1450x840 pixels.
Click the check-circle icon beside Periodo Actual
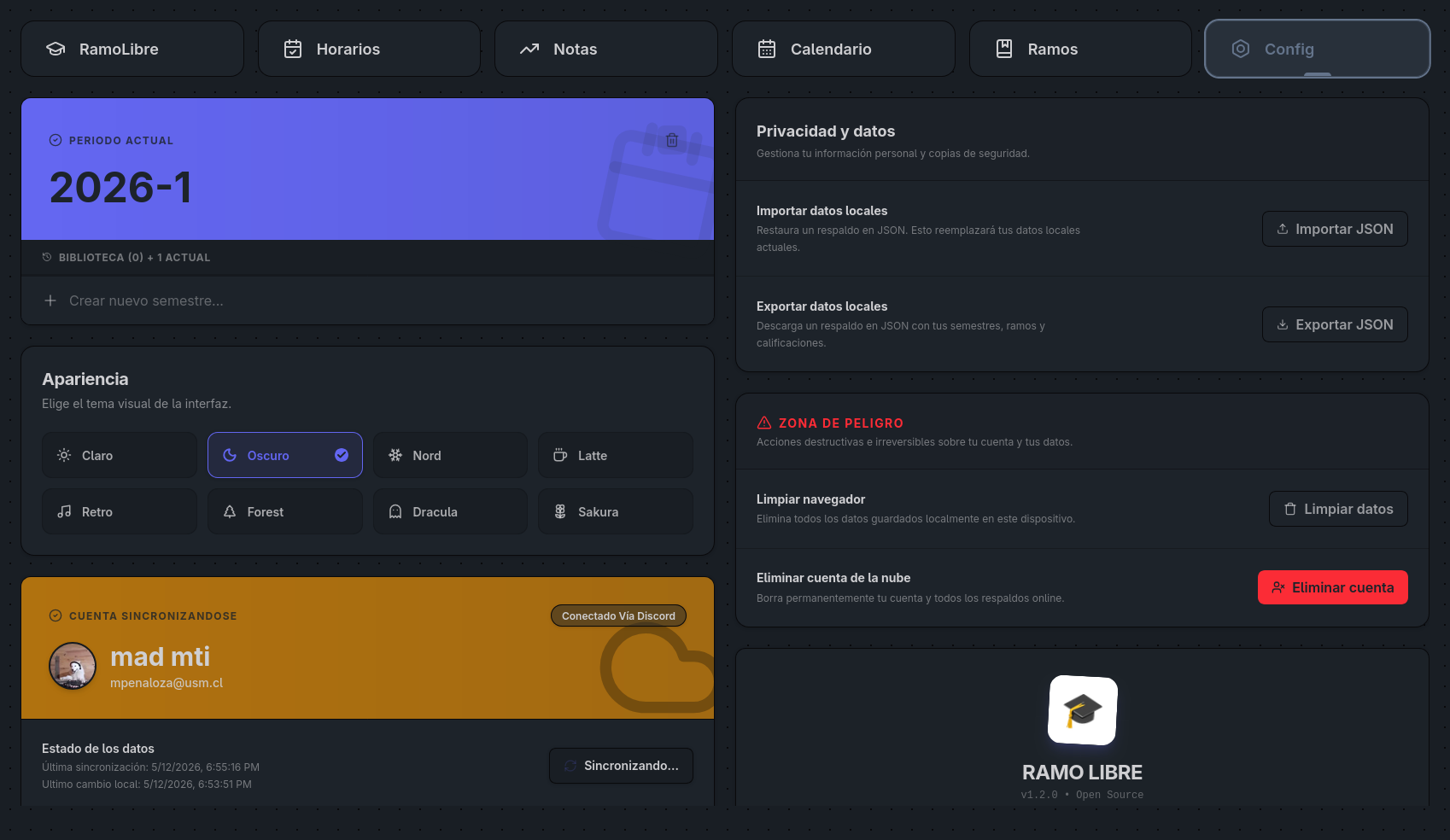(x=56, y=140)
